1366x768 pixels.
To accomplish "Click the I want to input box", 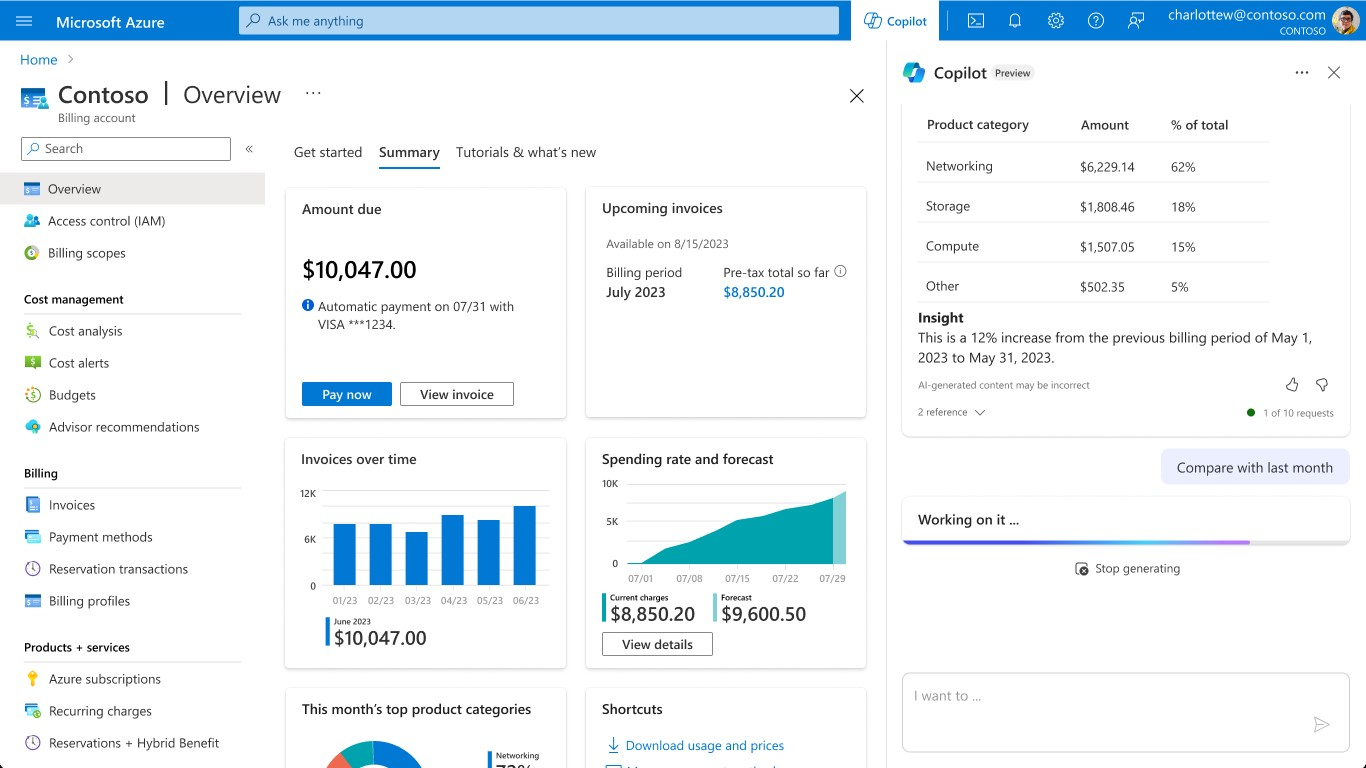I will 1100,697.
